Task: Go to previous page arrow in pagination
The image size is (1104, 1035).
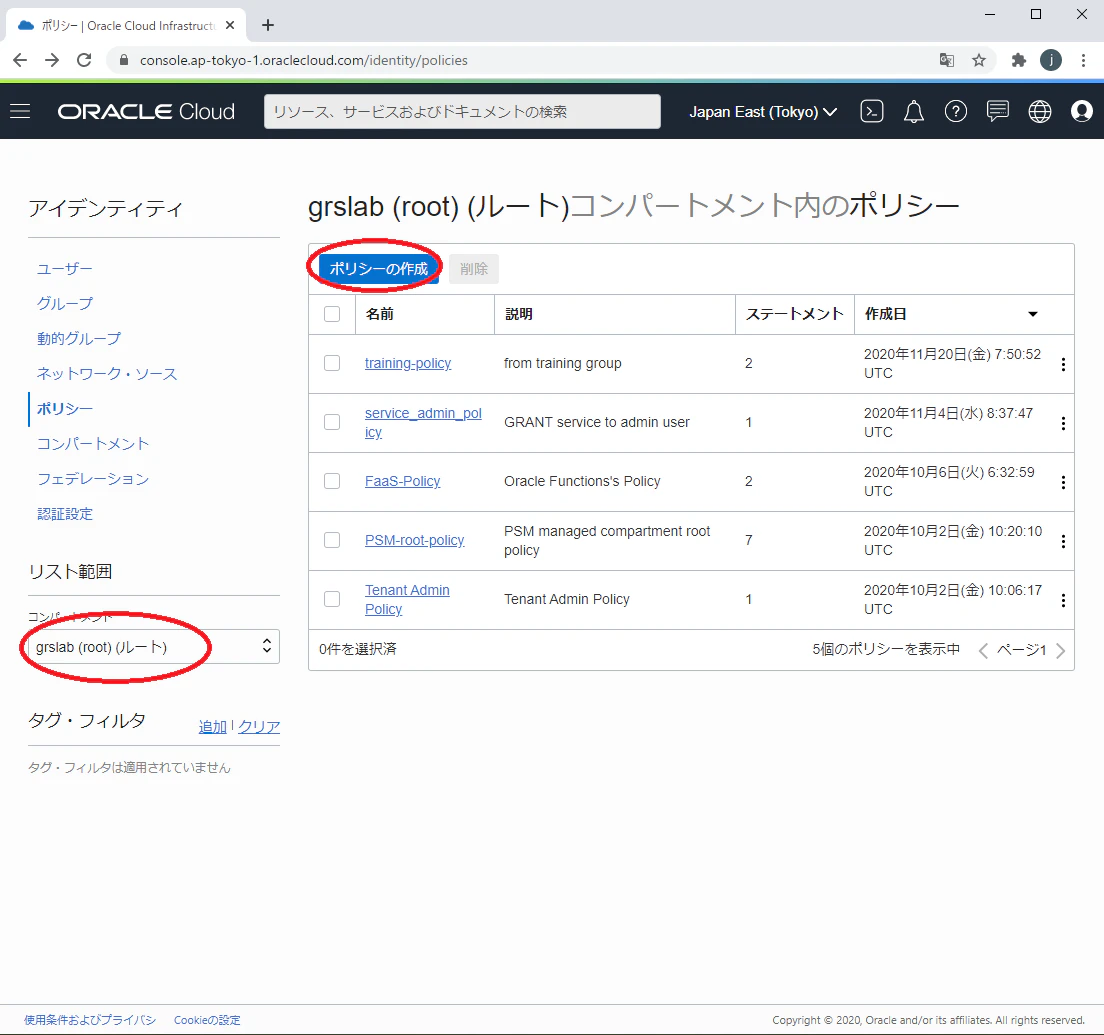Action: coord(984,651)
